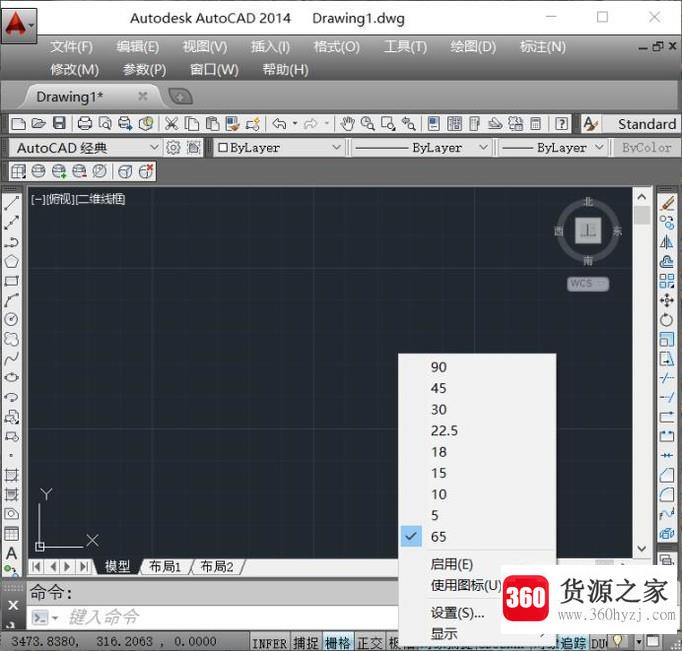Click the Zoom Realtime magnifier icon
The width and height of the screenshot is (682, 651).
(x=368, y=124)
